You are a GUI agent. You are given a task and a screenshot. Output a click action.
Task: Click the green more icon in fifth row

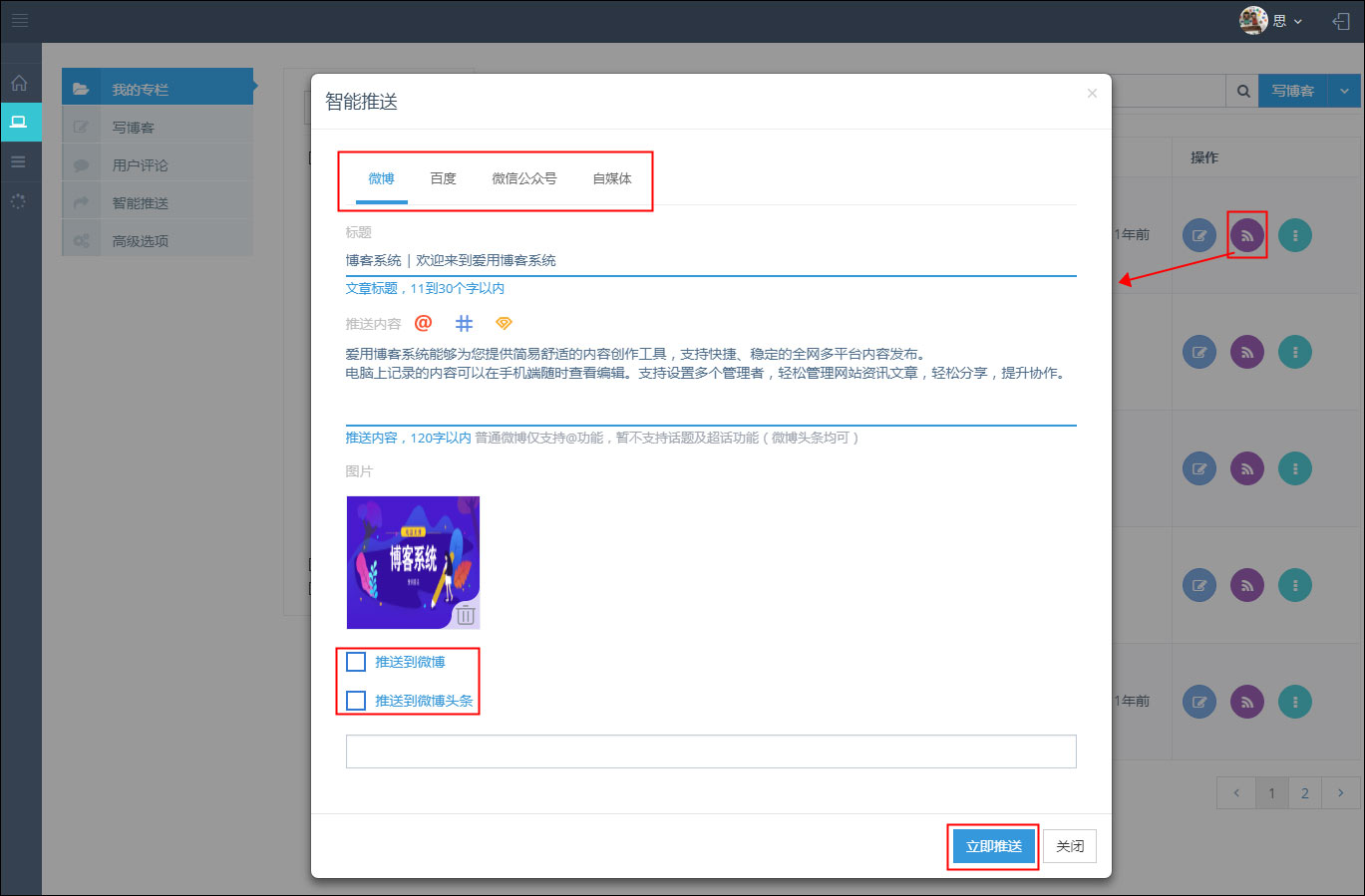click(1295, 702)
